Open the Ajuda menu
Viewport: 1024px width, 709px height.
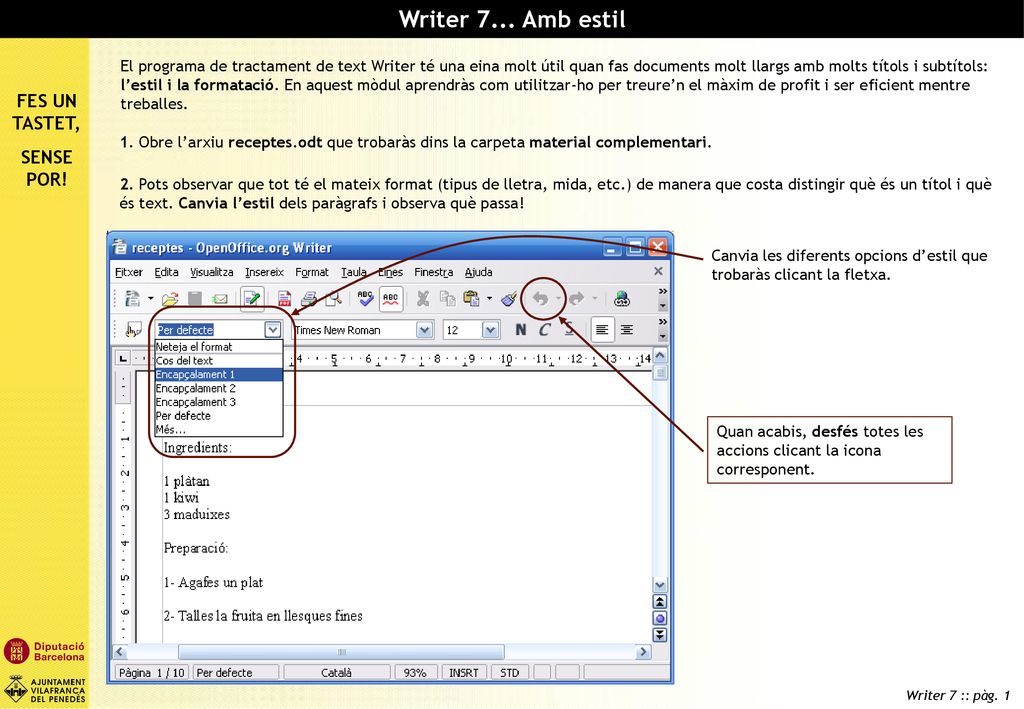pos(479,272)
